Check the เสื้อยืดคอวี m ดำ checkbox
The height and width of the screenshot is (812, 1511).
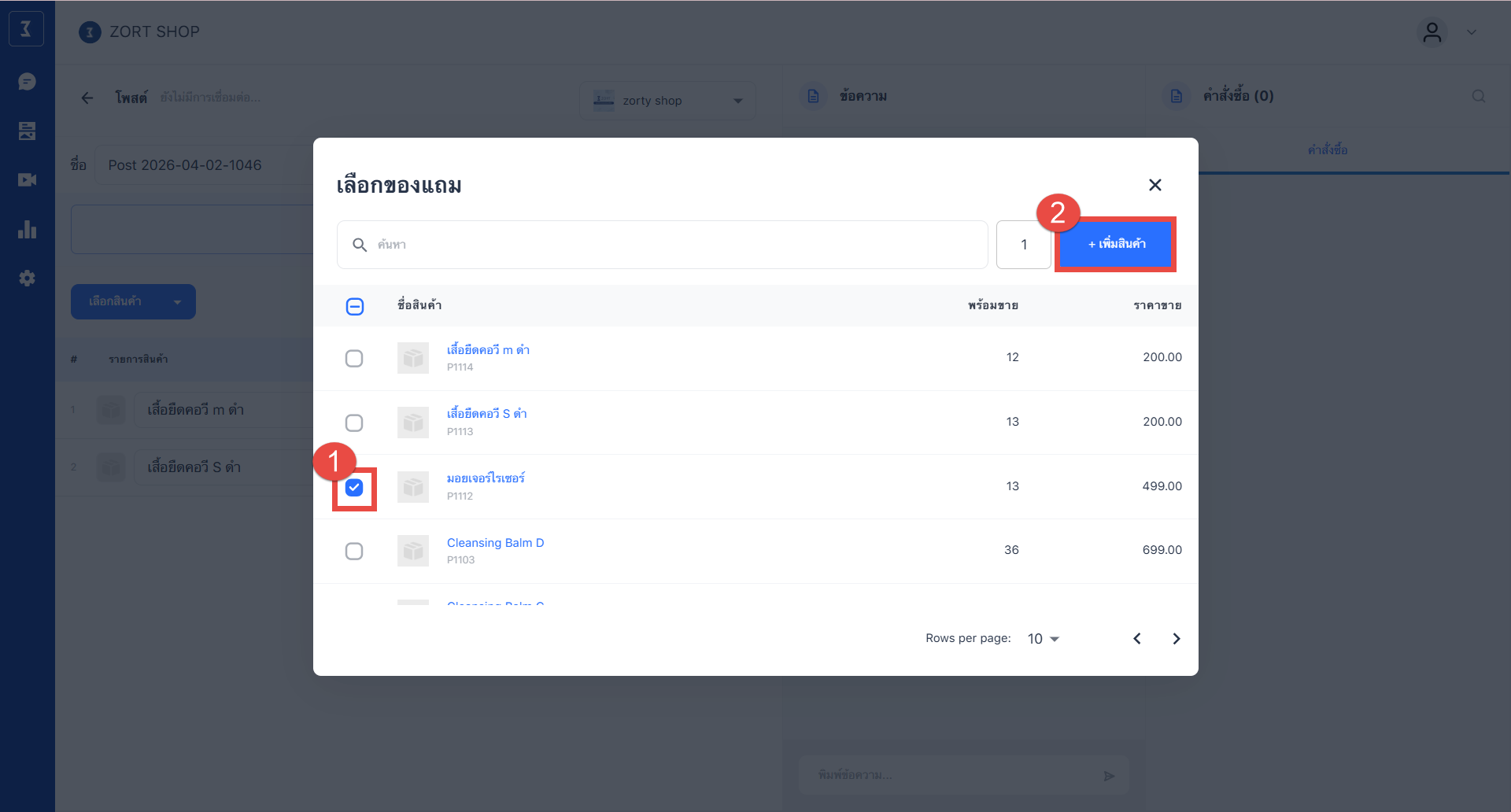click(354, 359)
